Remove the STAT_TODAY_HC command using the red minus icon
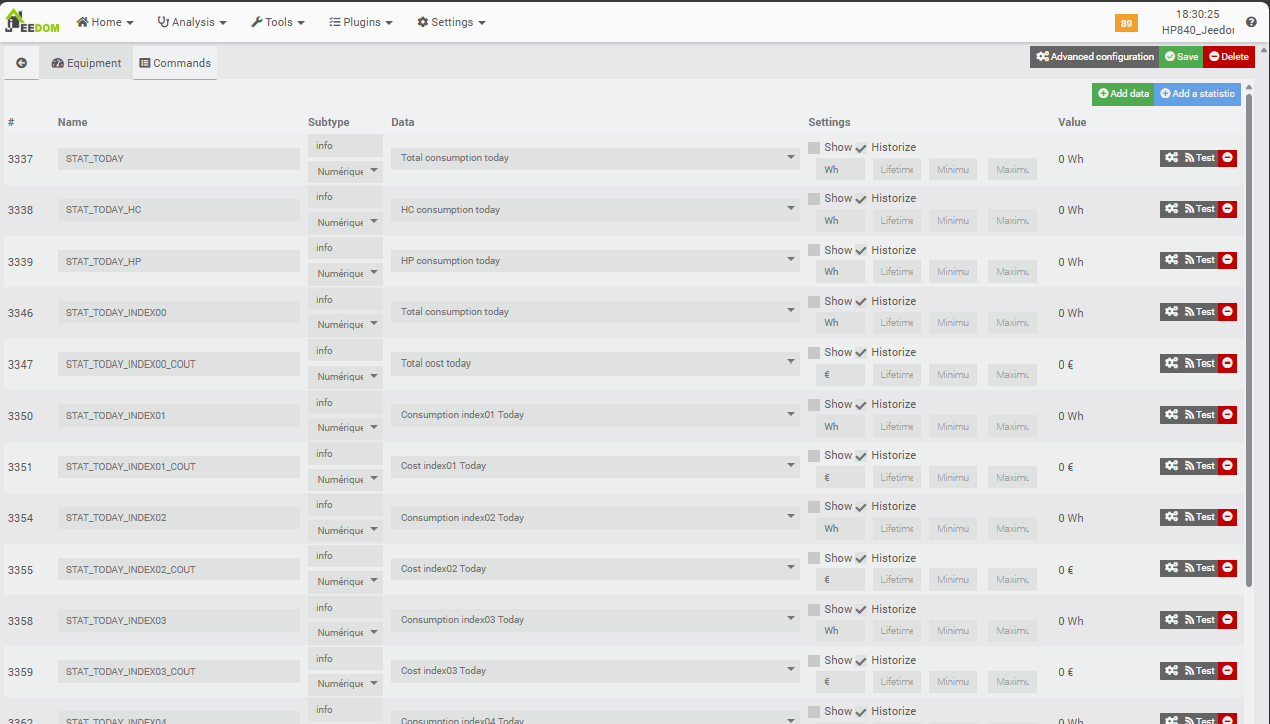This screenshot has height=724, width=1270. [1227, 209]
